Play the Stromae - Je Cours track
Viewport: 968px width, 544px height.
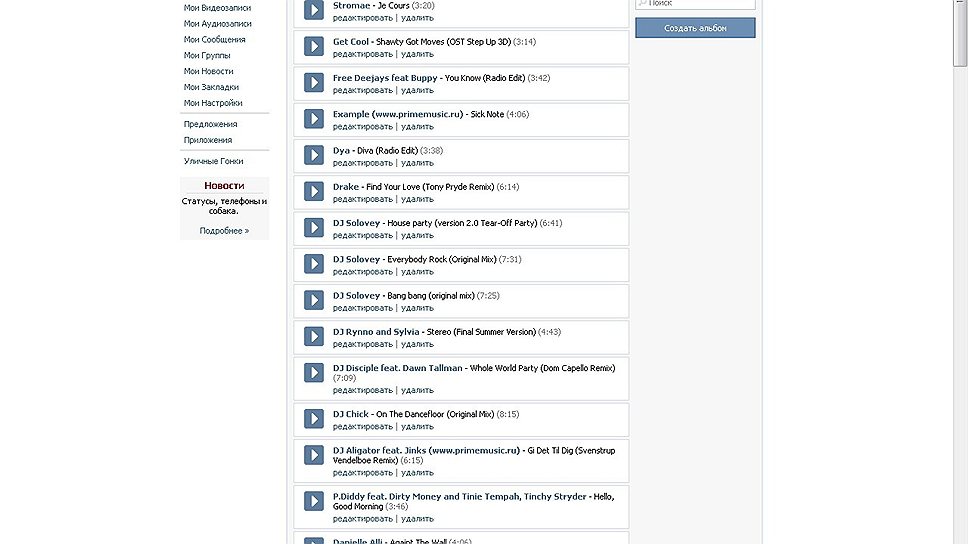(x=314, y=11)
